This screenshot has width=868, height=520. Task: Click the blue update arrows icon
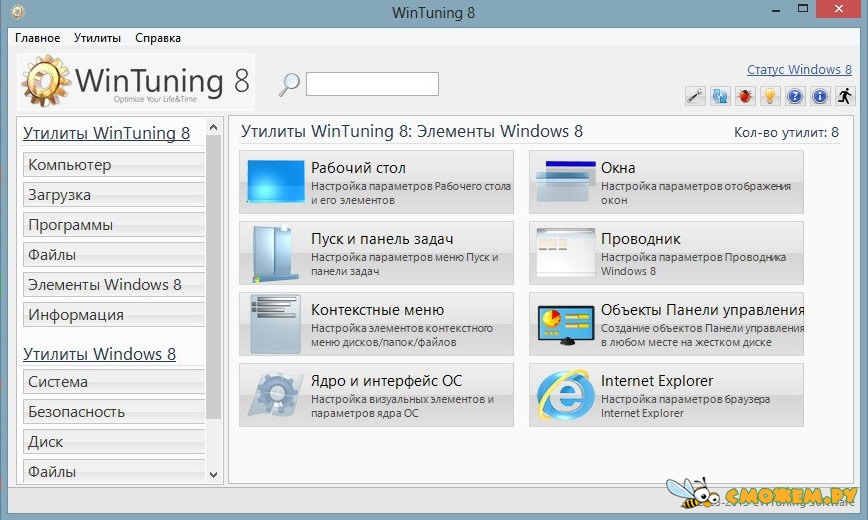(720, 96)
